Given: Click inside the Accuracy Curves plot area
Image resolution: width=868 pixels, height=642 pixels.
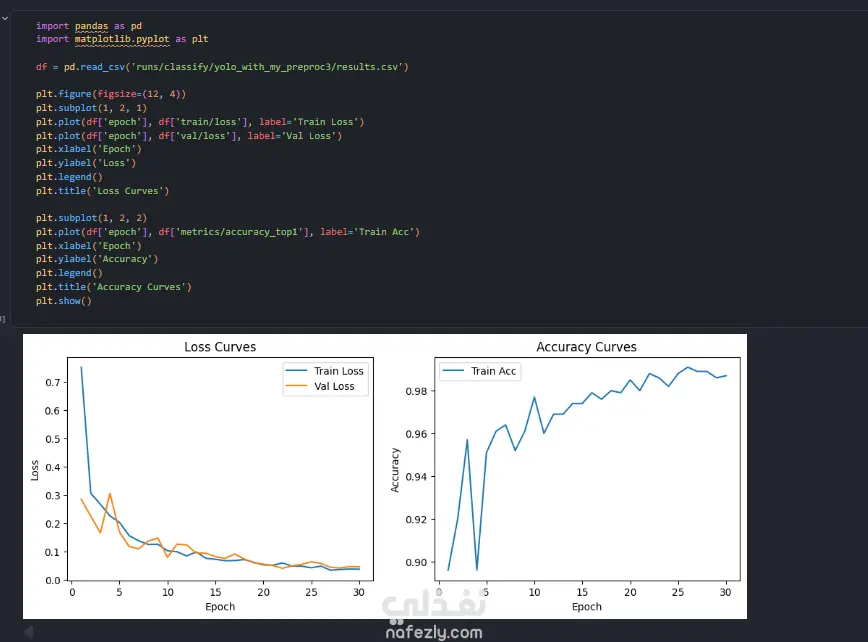Looking at the screenshot, I should [x=587, y=469].
